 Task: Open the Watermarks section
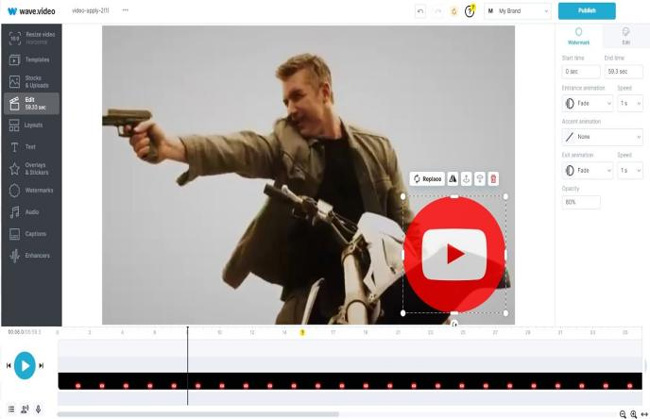tap(32, 190)
